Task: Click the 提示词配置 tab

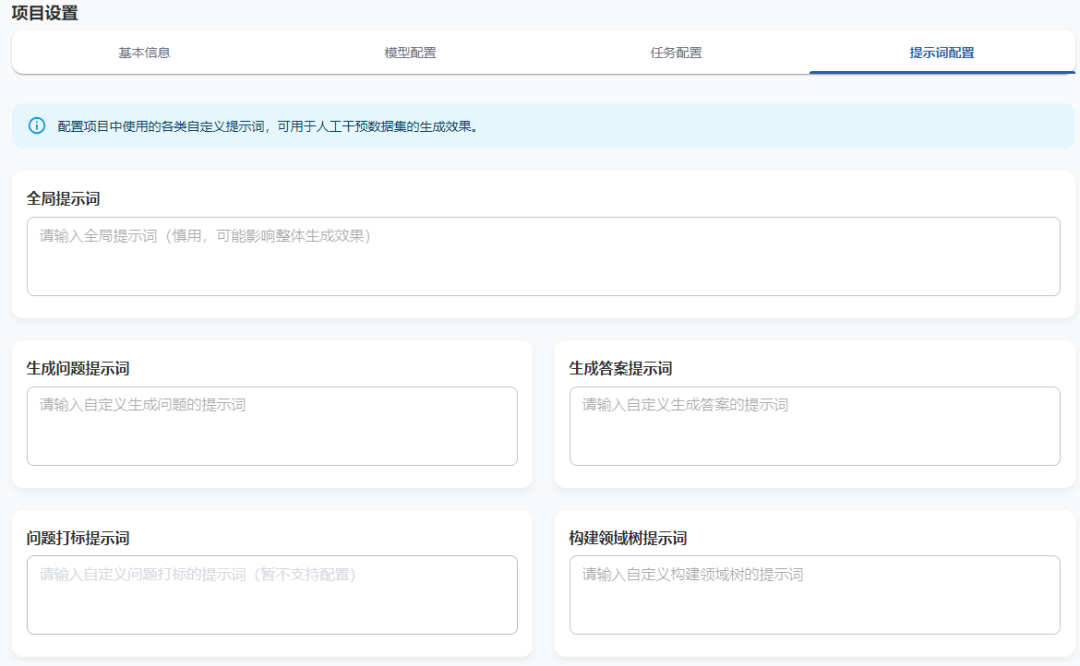Action: click(x=942, y=52)
